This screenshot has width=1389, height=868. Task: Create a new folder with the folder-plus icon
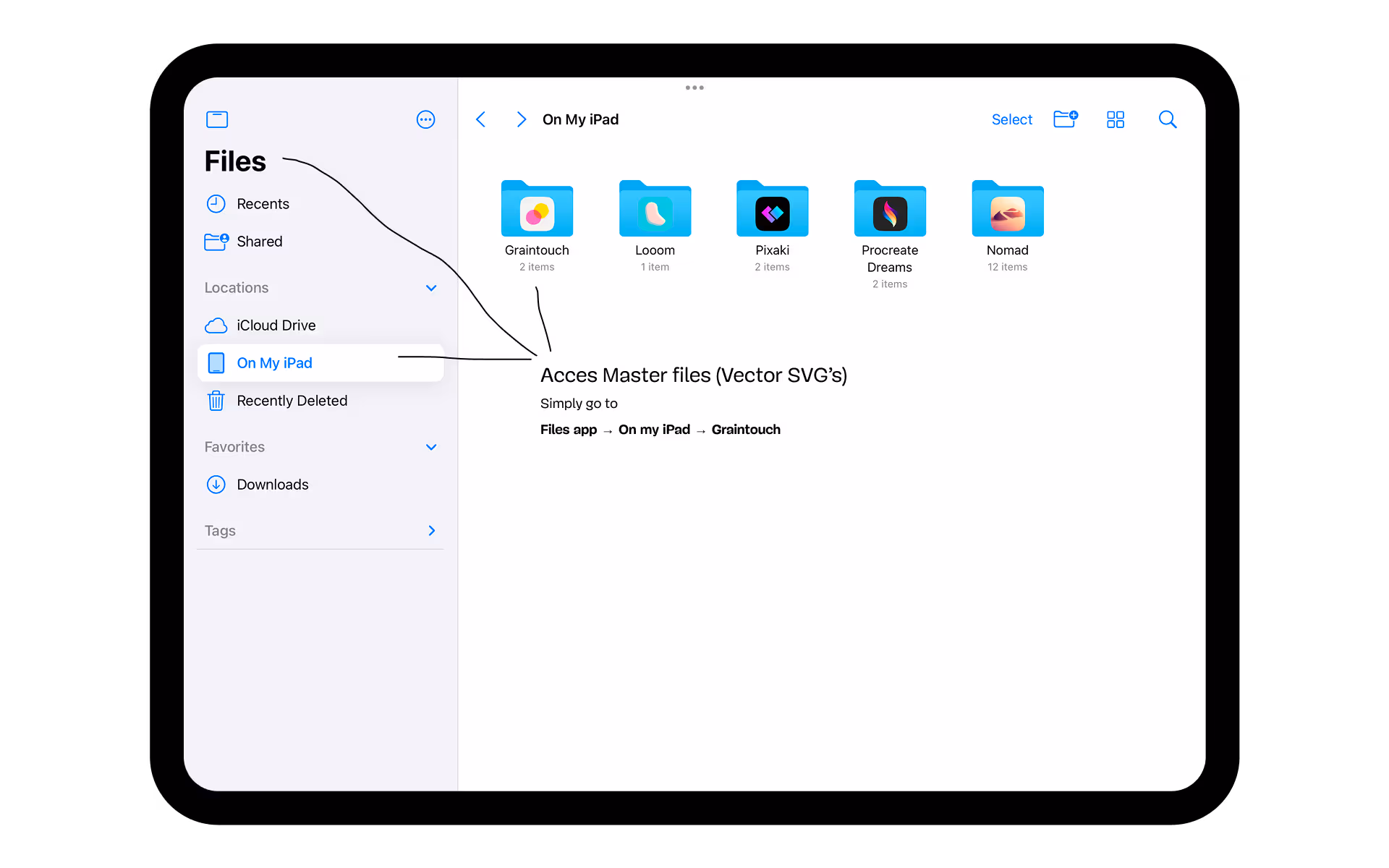pos(1066,119)
